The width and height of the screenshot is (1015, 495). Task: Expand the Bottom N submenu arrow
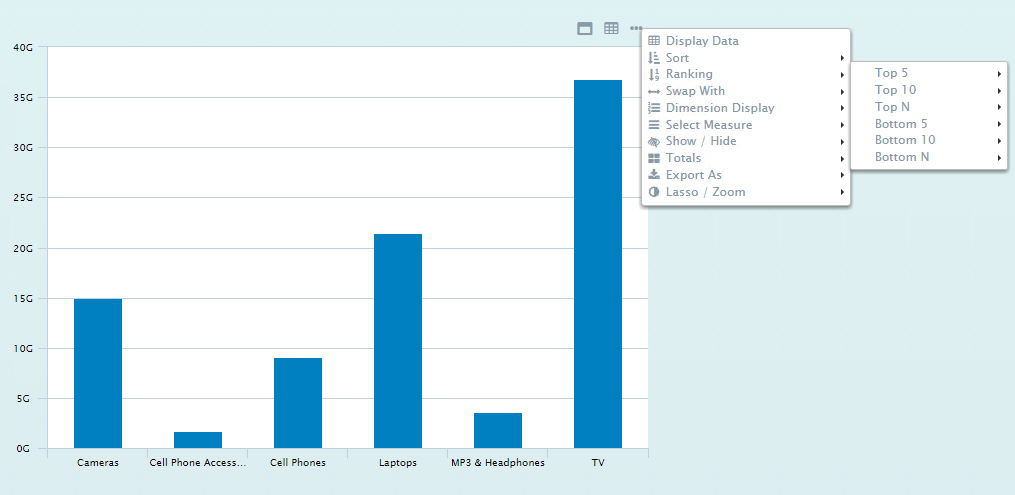pos(999,158)
